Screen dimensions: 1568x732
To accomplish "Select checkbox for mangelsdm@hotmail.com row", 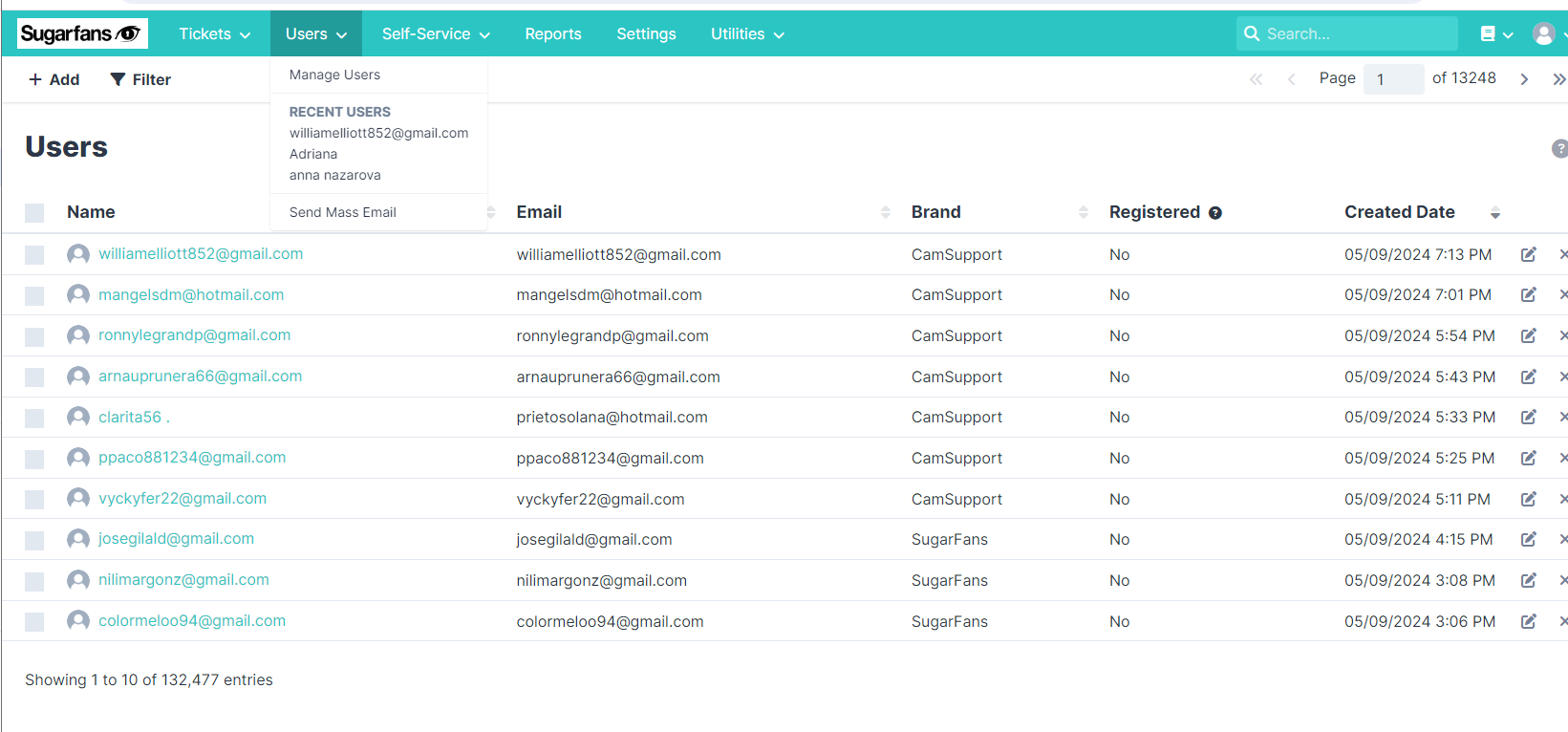I will pos(34,296).
